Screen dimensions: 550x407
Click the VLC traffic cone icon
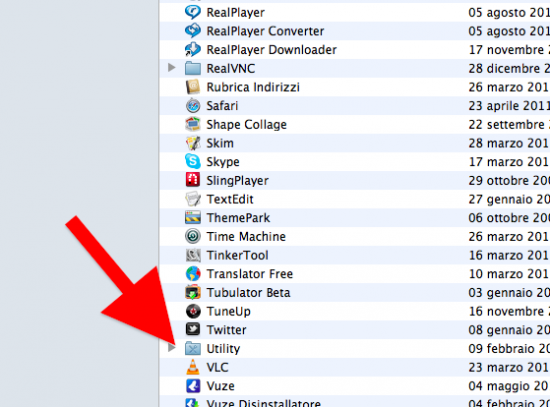193,367
